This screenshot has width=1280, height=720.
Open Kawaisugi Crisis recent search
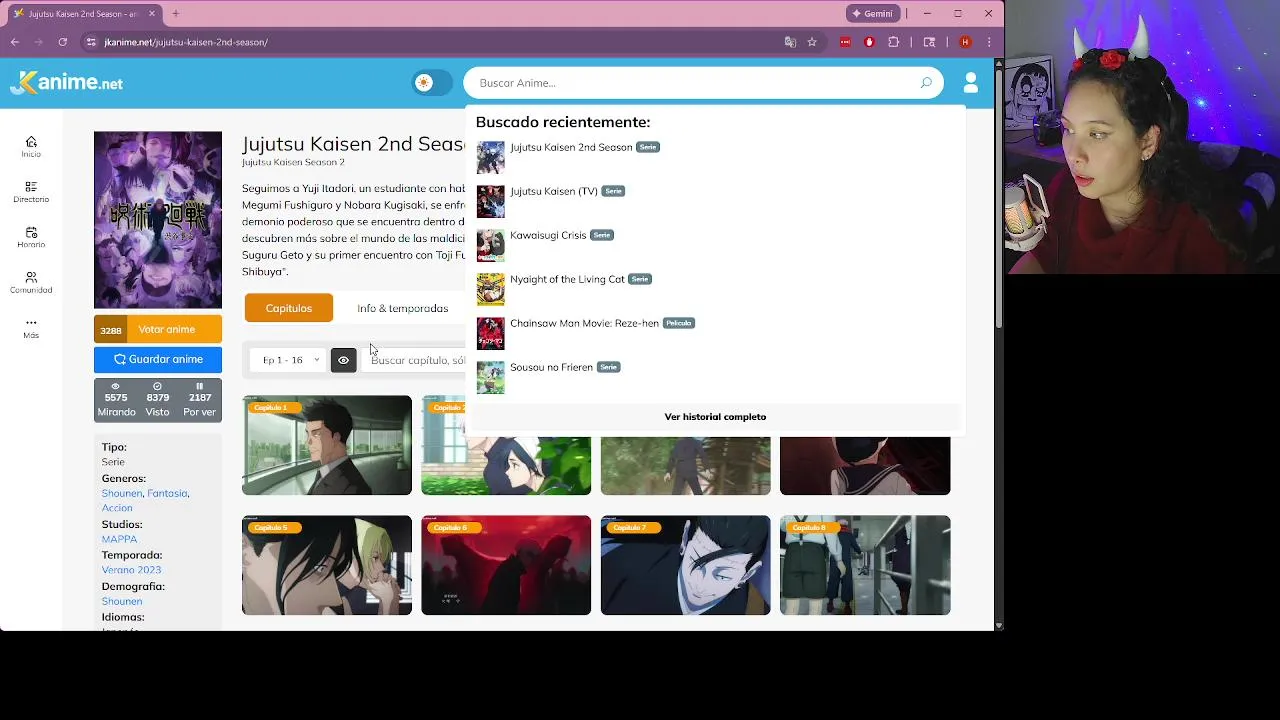[x=548, y=235]
